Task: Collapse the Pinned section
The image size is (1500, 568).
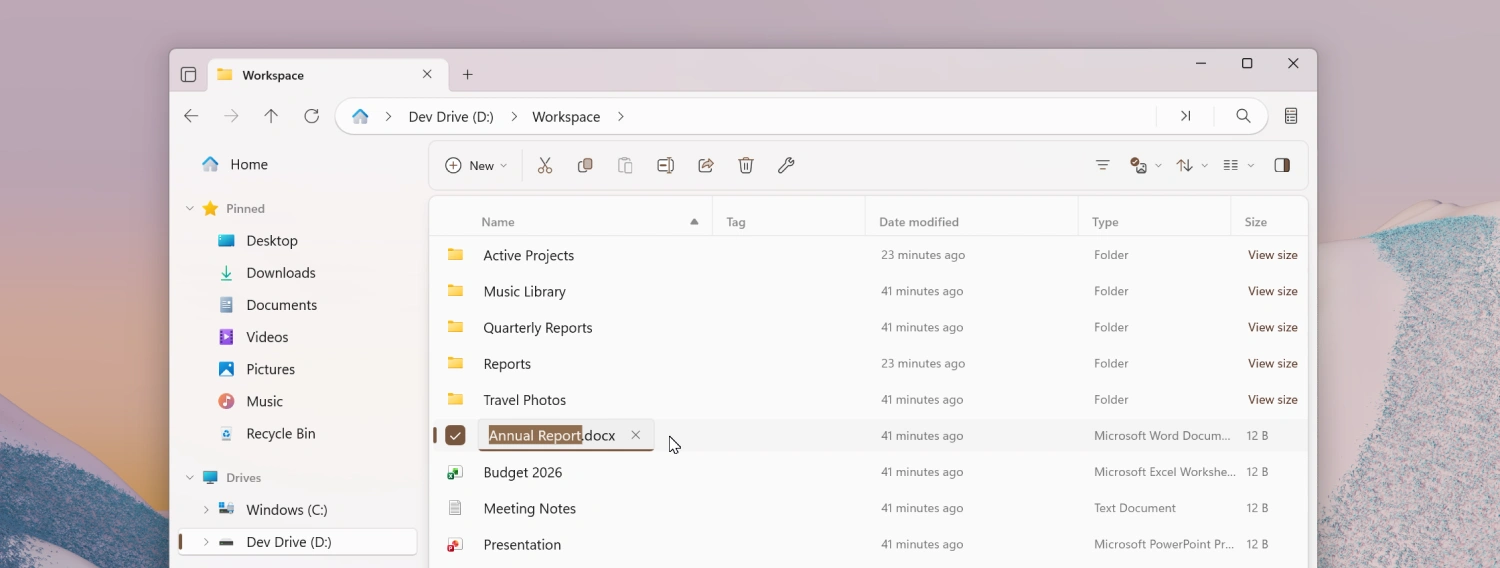Action: [190, 209]
